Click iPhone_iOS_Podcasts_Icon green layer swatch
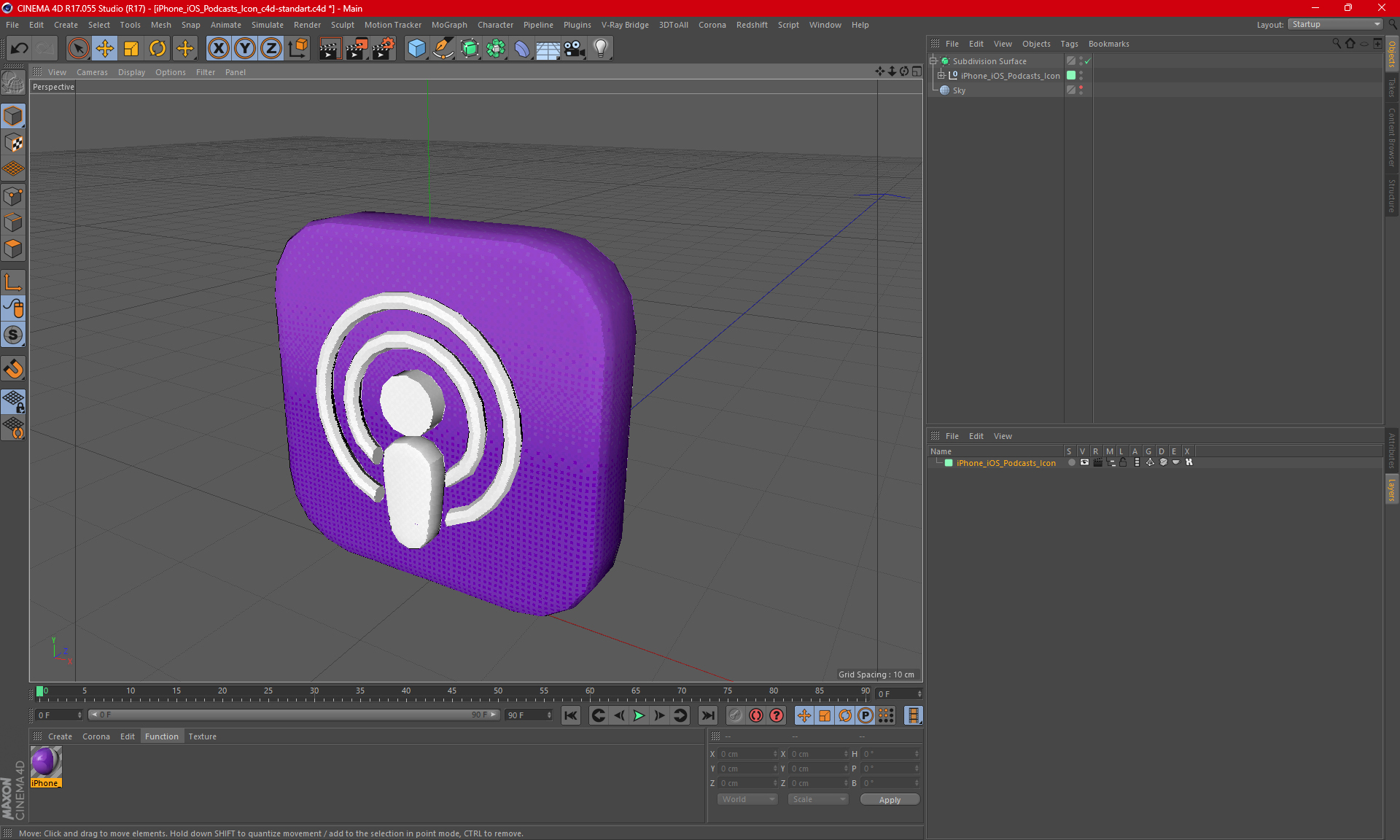The width and height of the screenshot is (1400, 840). [1071, 76]
